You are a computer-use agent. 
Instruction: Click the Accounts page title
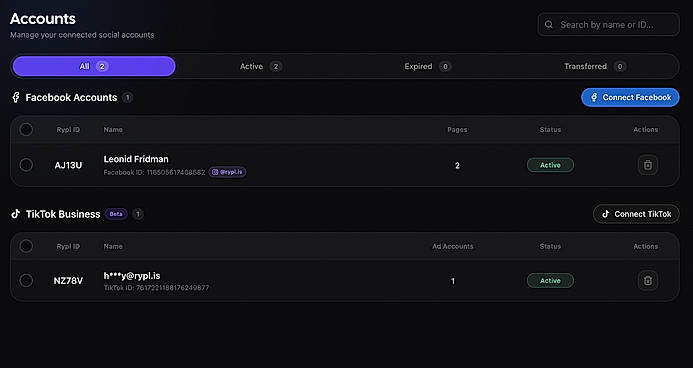43,19
